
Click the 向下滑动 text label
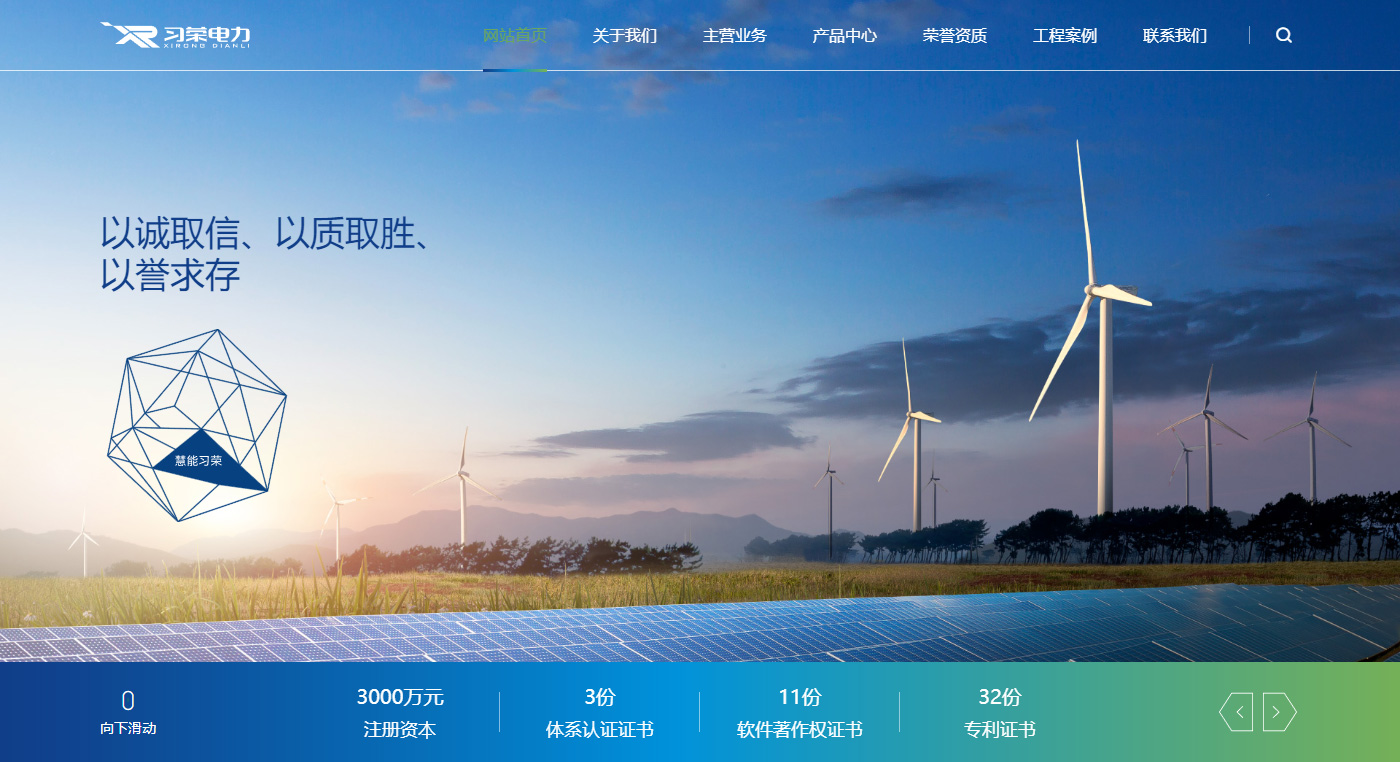[128, 728]
